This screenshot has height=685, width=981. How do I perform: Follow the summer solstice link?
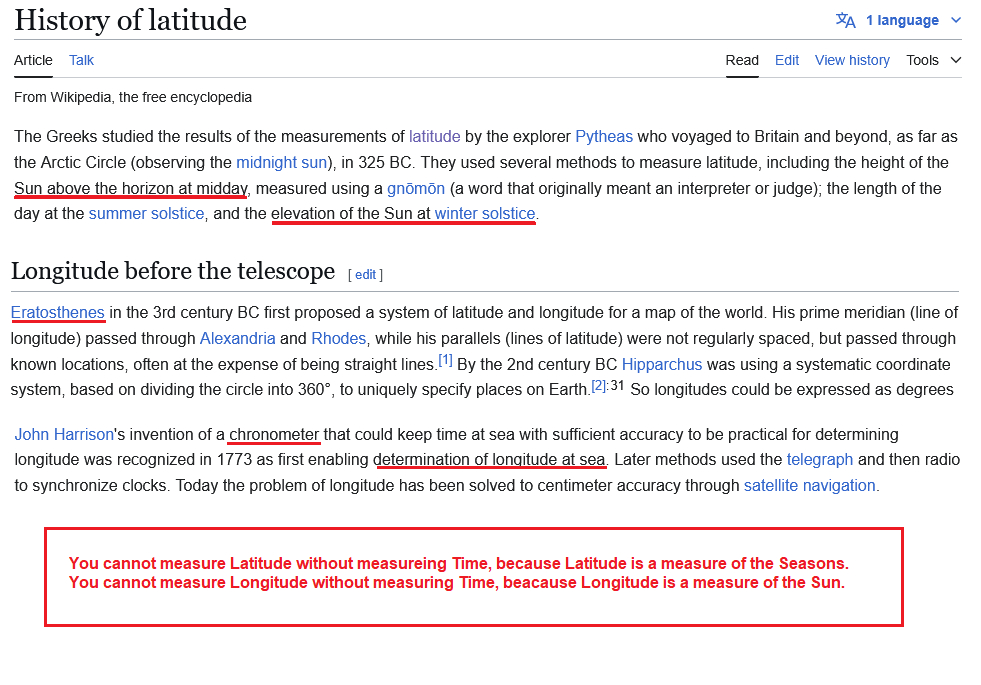click(x=146, y=213)
